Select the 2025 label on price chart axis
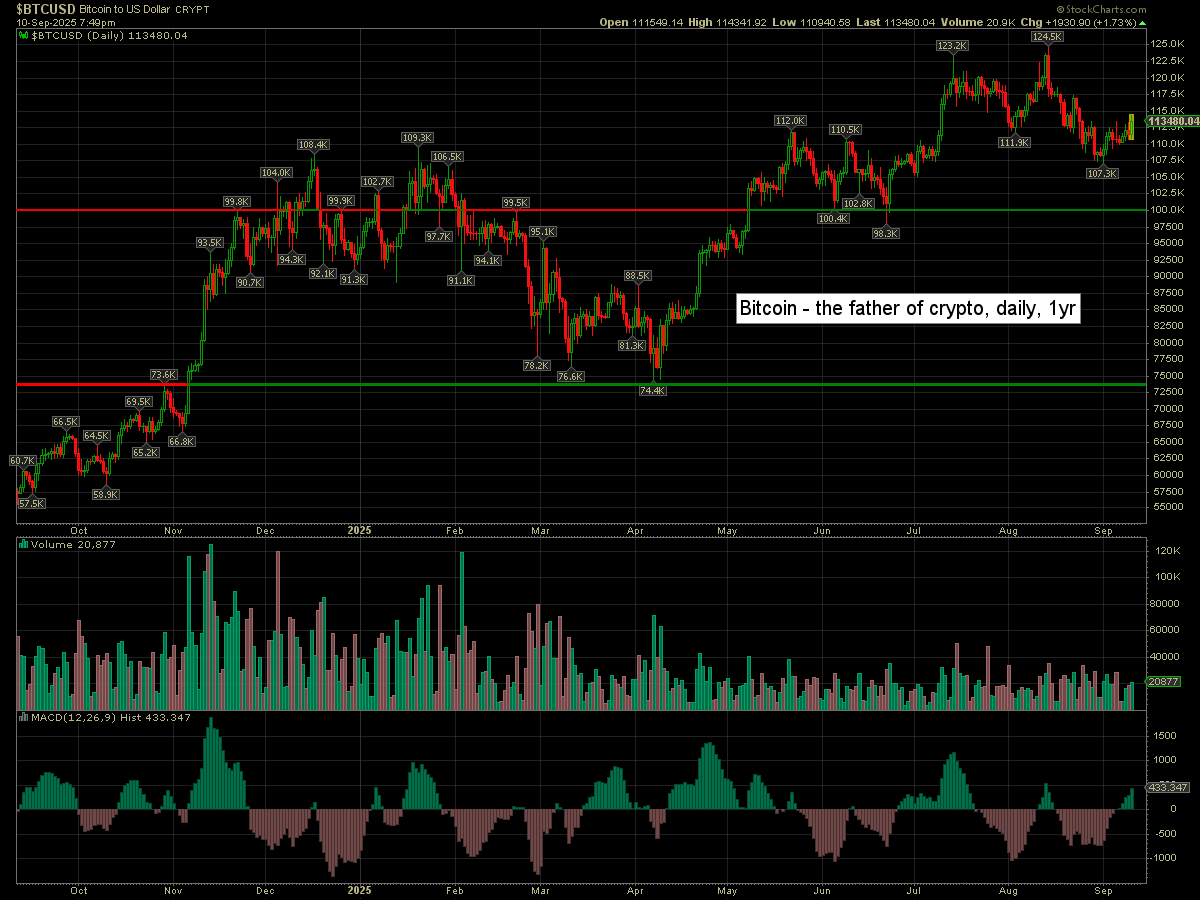Image resolution: width=1200 pixels, height=900 pixels. [359, 530]
